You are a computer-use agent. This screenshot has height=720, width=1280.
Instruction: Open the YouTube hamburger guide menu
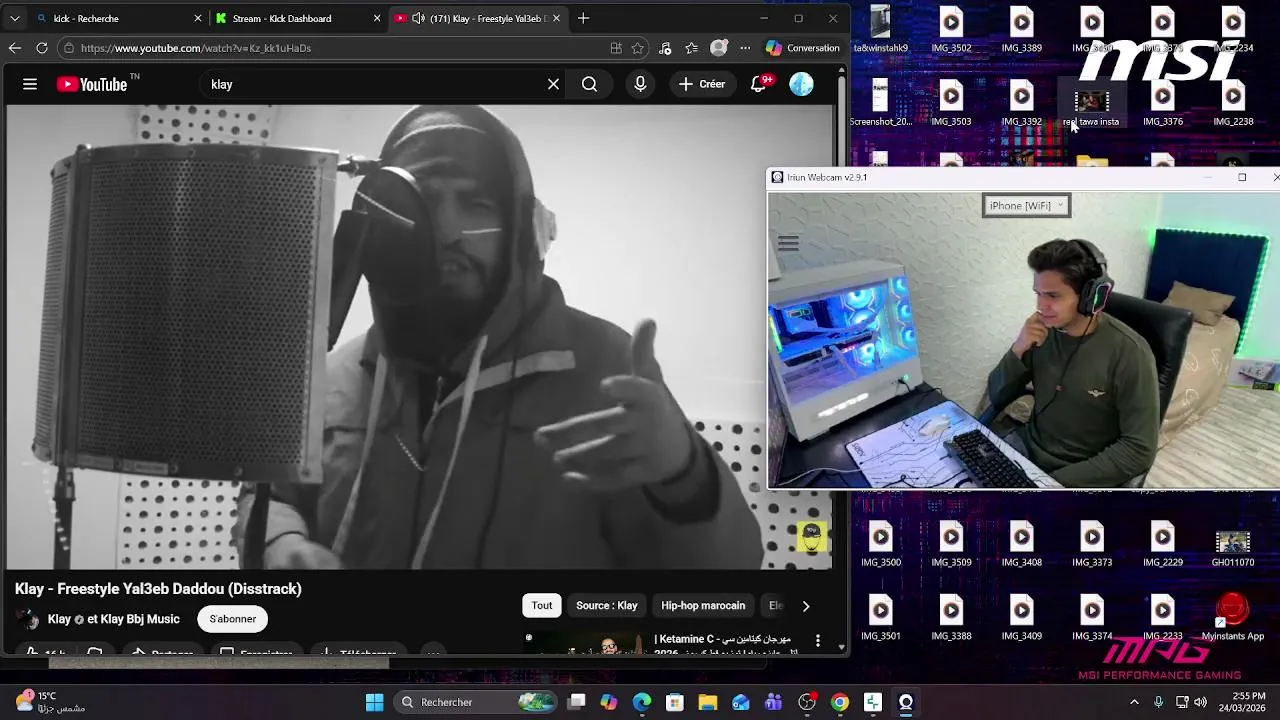pyautogui.click(x=30, y=84)
